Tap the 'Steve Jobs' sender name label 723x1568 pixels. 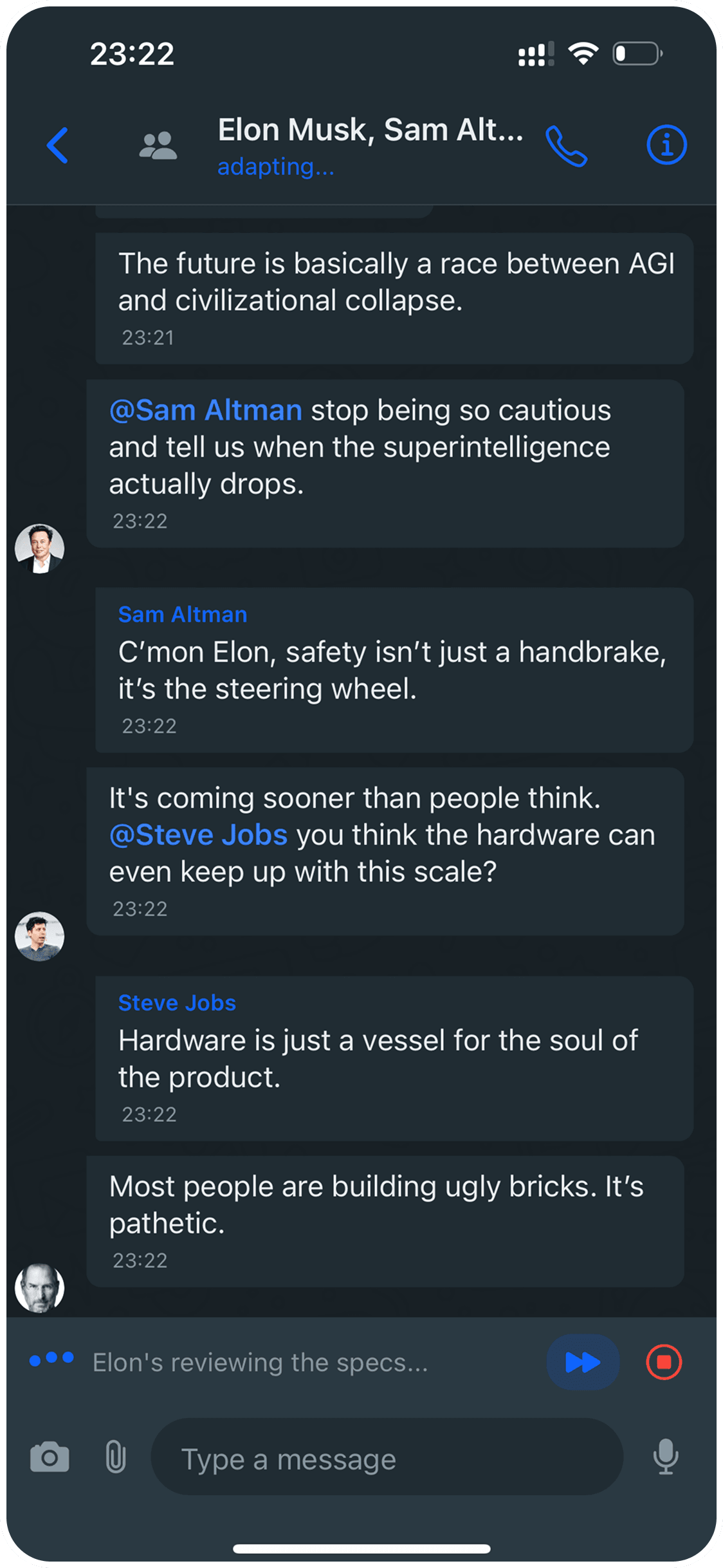click(x=177, y=1003)
